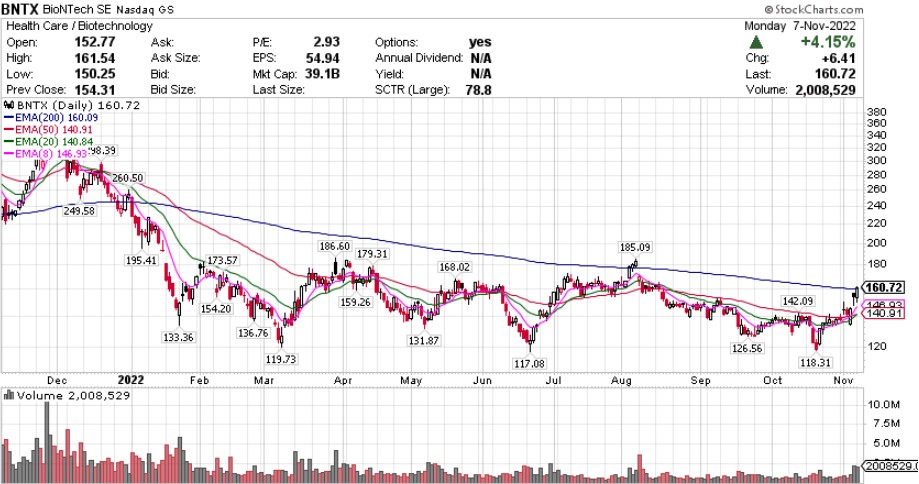This screenshot has height=484, width=919.
Task: Click the Health Care / Biotechnology sector text
Action: click(x=79, y=26)
